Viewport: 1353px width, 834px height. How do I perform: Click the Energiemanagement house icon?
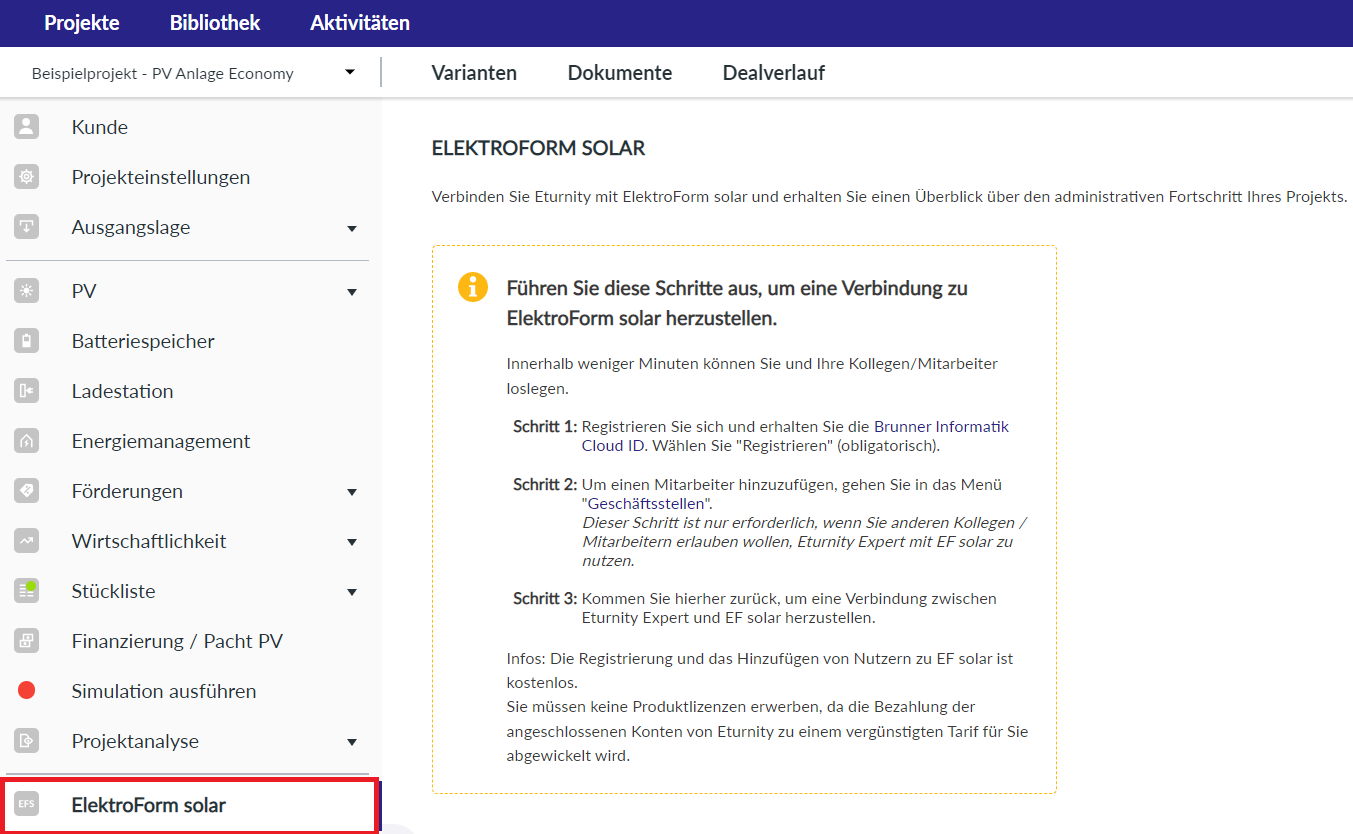[26, 441]
